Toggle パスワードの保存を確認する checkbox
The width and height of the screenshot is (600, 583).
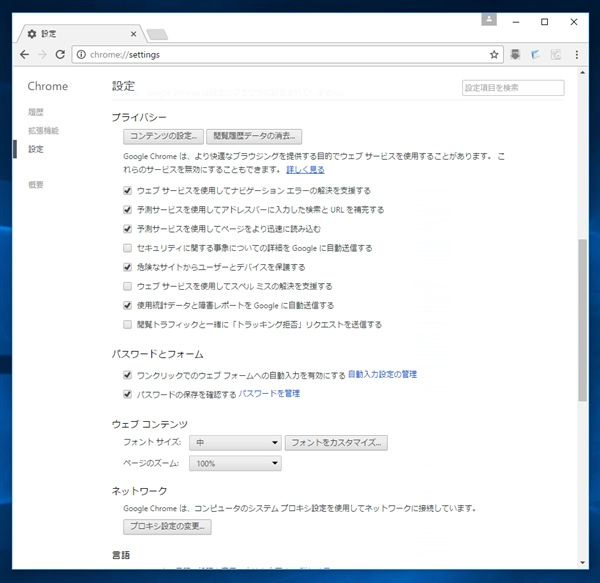click(127, 394)
